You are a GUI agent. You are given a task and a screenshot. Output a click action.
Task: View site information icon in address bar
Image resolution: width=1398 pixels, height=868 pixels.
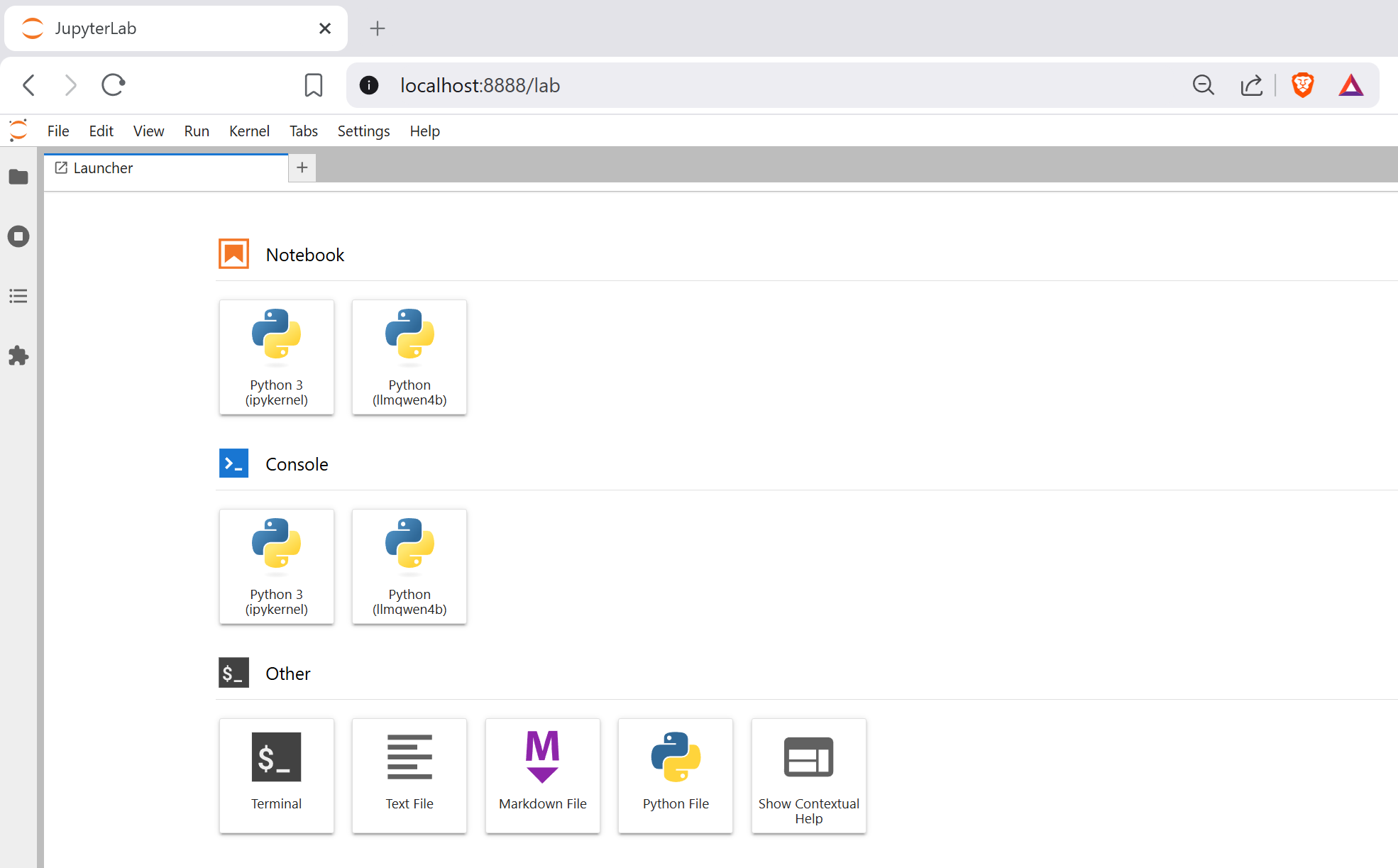pyautogui.click(x=369, y=85)
